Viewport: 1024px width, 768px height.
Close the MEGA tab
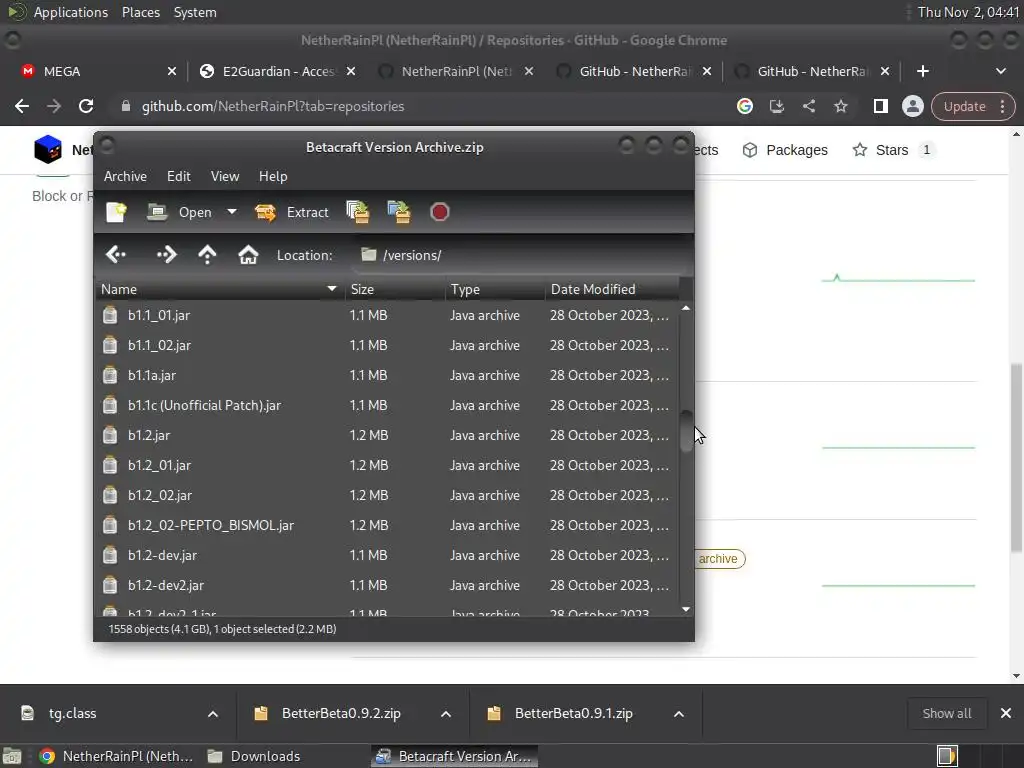(172, 71)
